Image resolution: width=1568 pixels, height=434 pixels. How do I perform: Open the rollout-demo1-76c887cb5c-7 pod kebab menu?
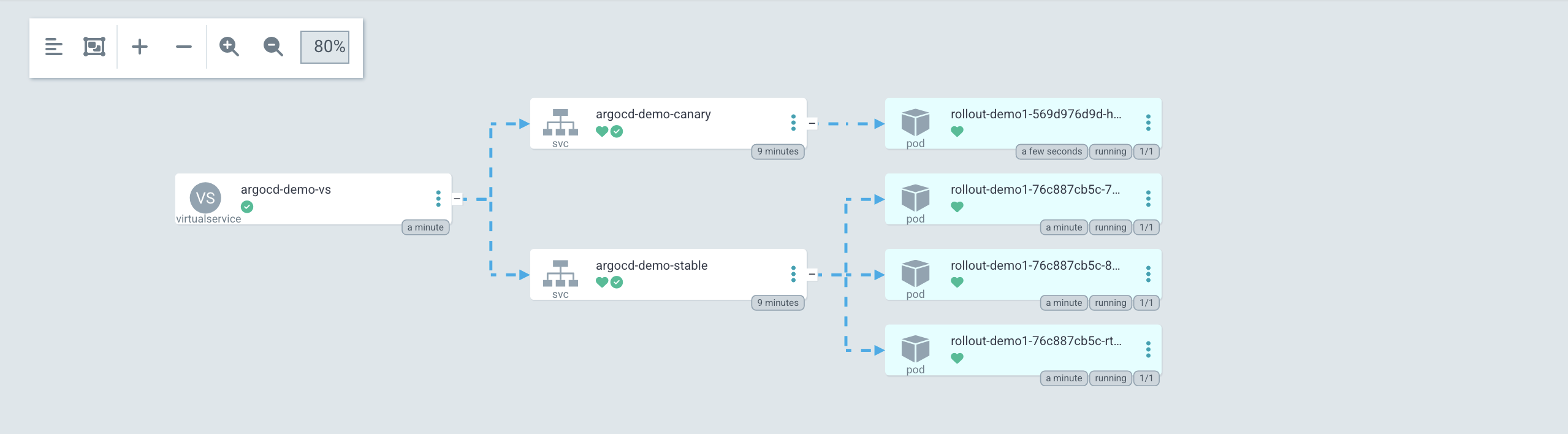coord(1148,199)
